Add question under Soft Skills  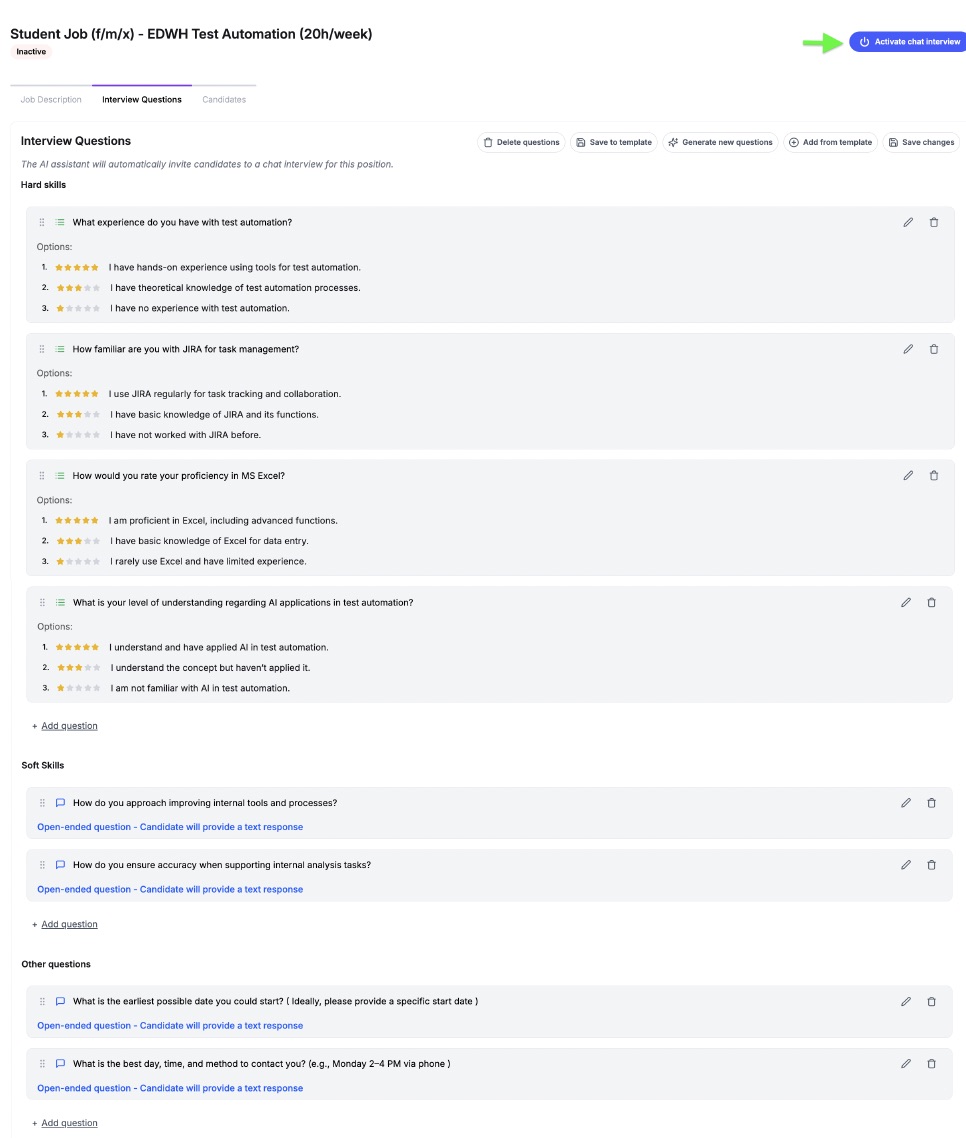69,924
